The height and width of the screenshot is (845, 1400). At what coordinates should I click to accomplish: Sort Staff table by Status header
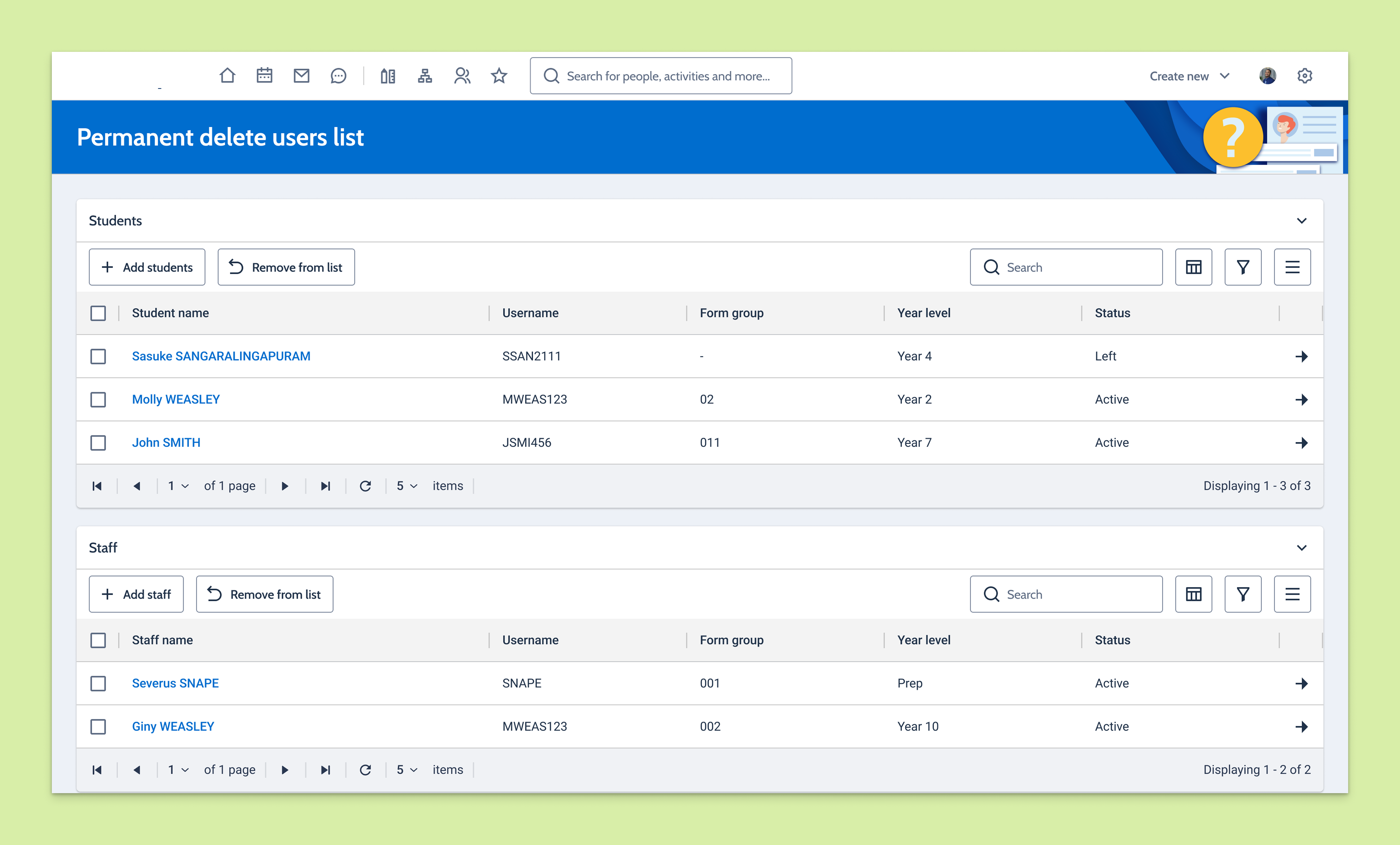tap(1113, 640)
